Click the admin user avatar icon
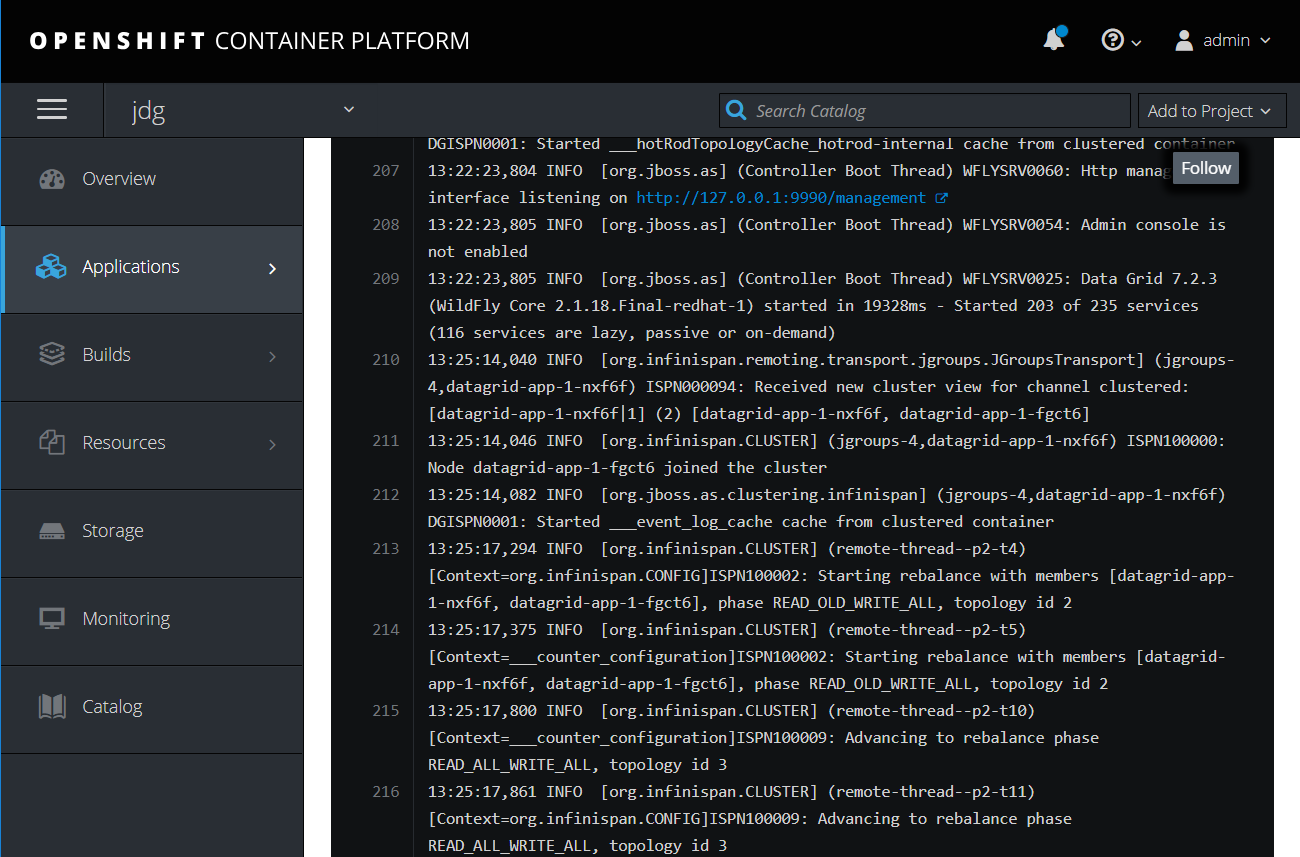 1184,40
